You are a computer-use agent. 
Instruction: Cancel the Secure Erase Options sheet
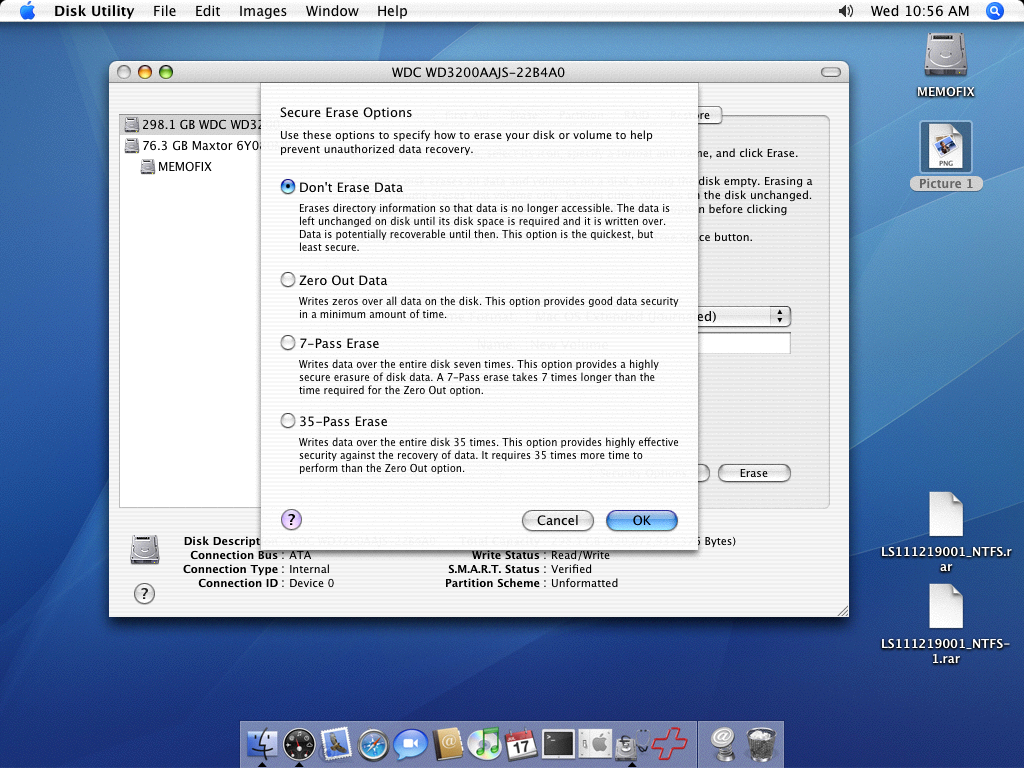pyautogui.click(x=558, y=520)
